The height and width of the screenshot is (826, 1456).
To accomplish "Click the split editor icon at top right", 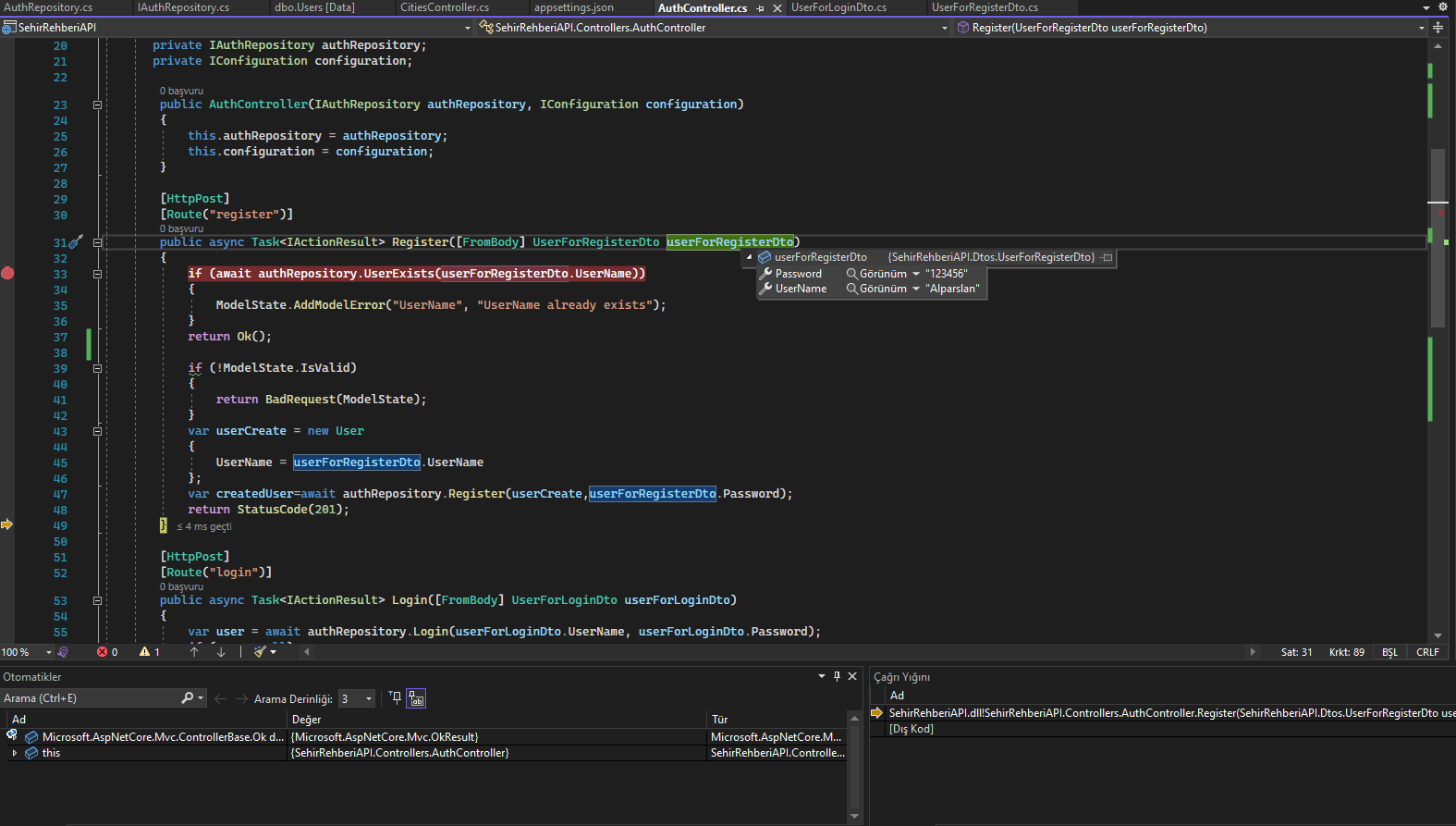I will (1438, 28).
